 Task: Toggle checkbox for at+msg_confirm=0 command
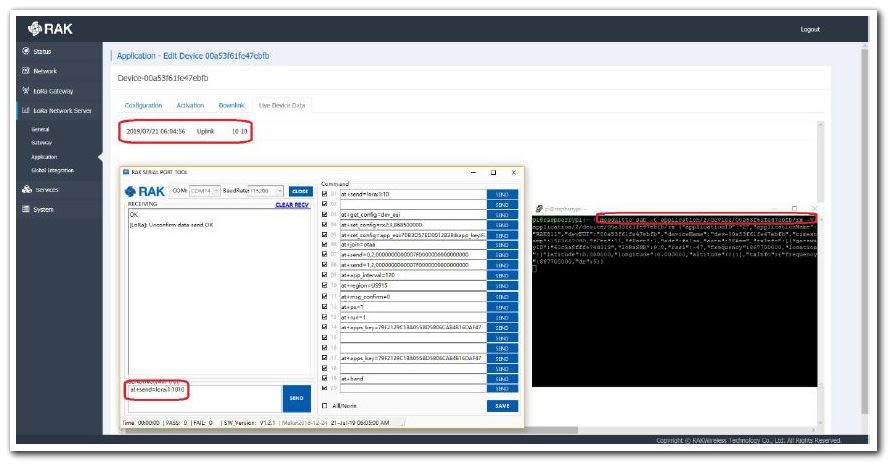tap(325, 297)
